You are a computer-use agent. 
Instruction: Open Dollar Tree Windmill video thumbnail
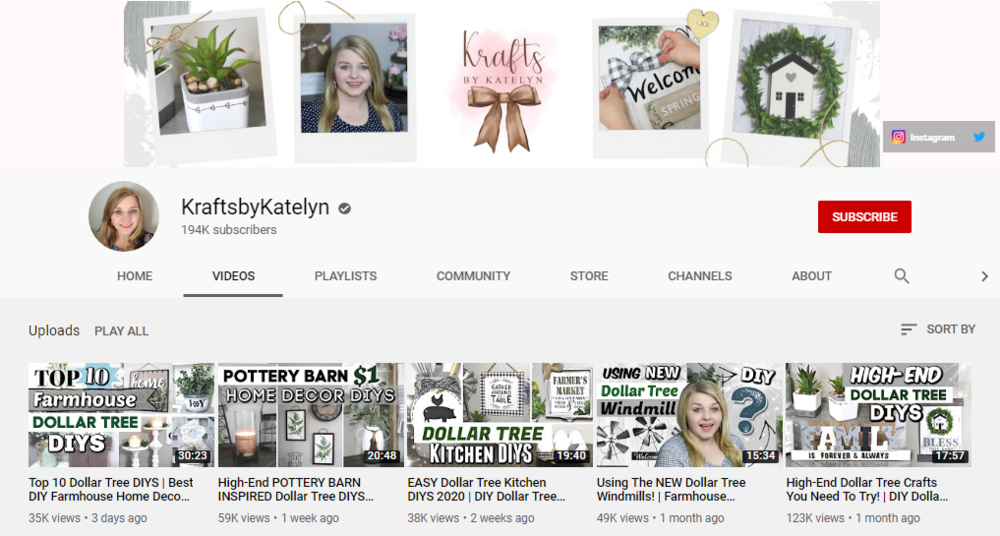click(689, 415)
